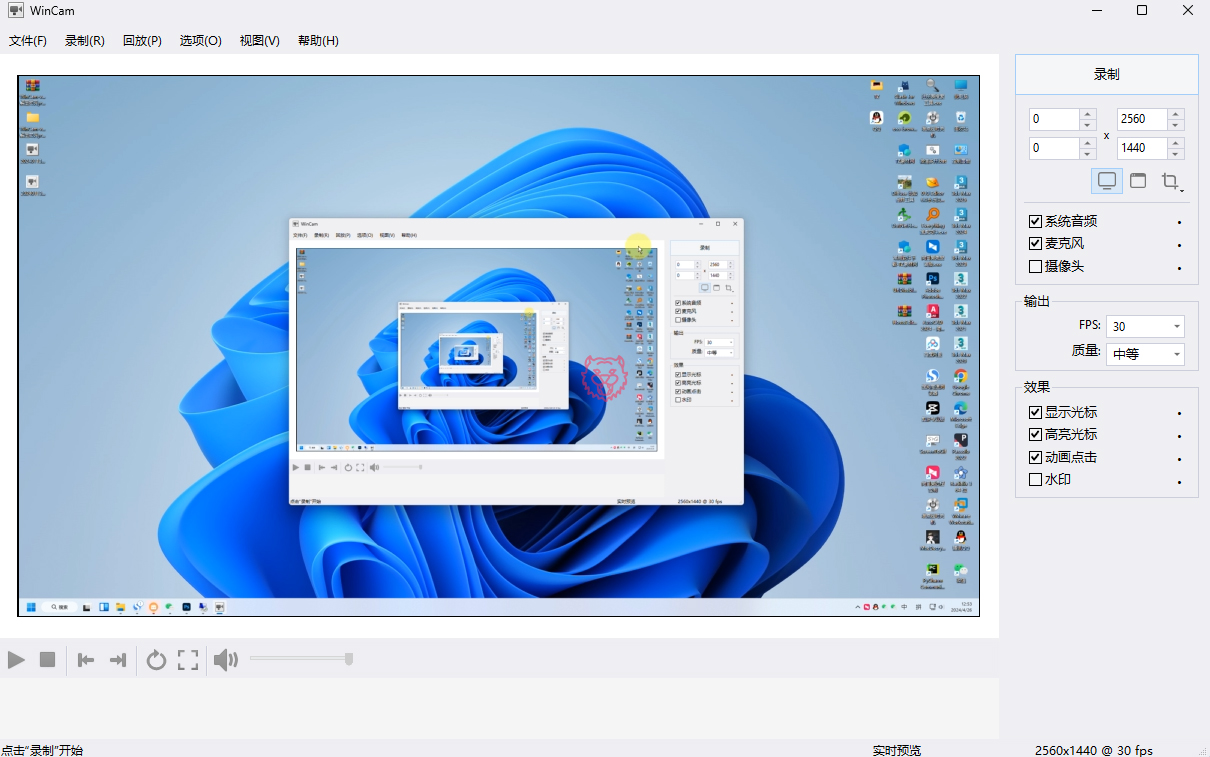The image size is (1210, 757).
Task: Click the Windows Start icon in preview taskbar
Action: click(x=31, y=607)
